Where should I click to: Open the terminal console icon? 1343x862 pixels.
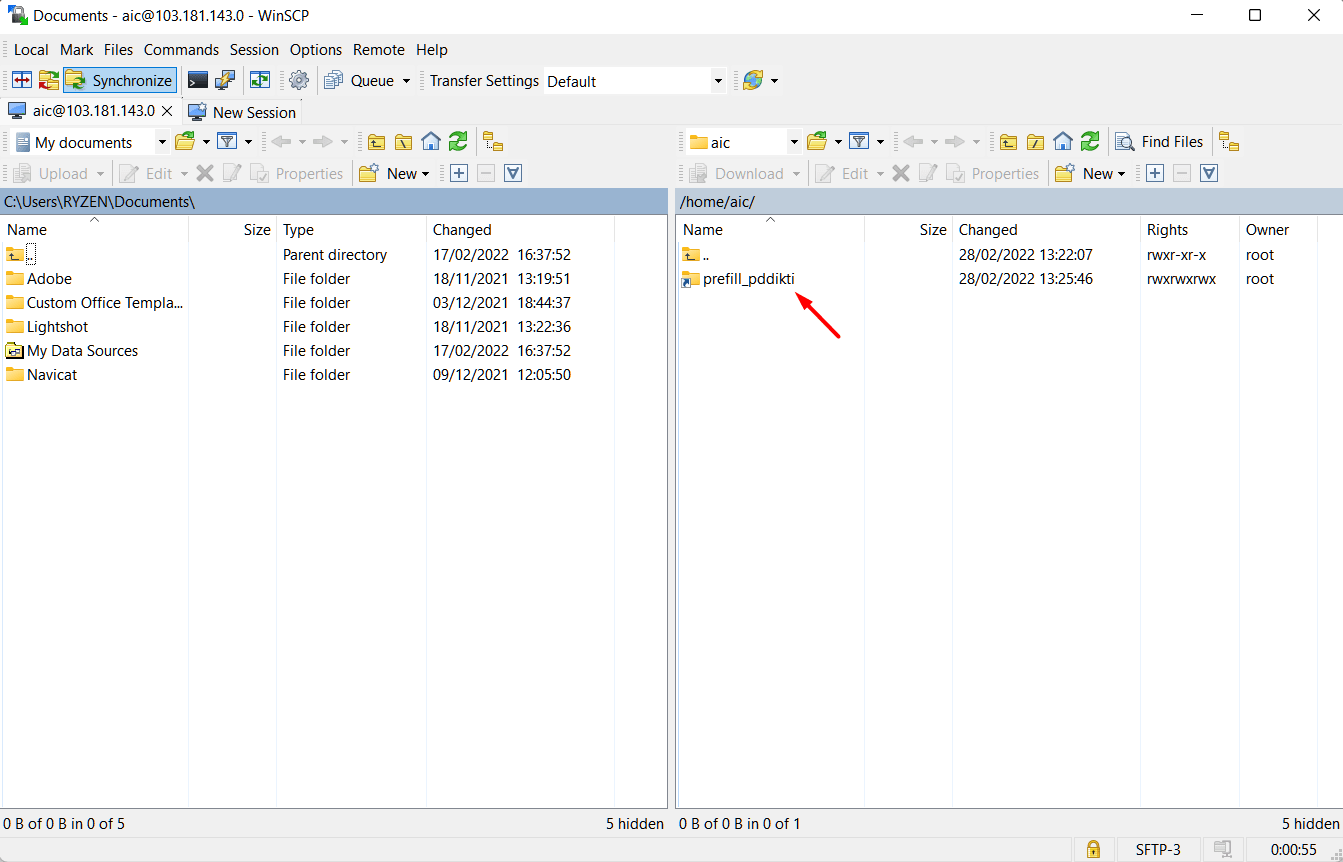point(198,81)
